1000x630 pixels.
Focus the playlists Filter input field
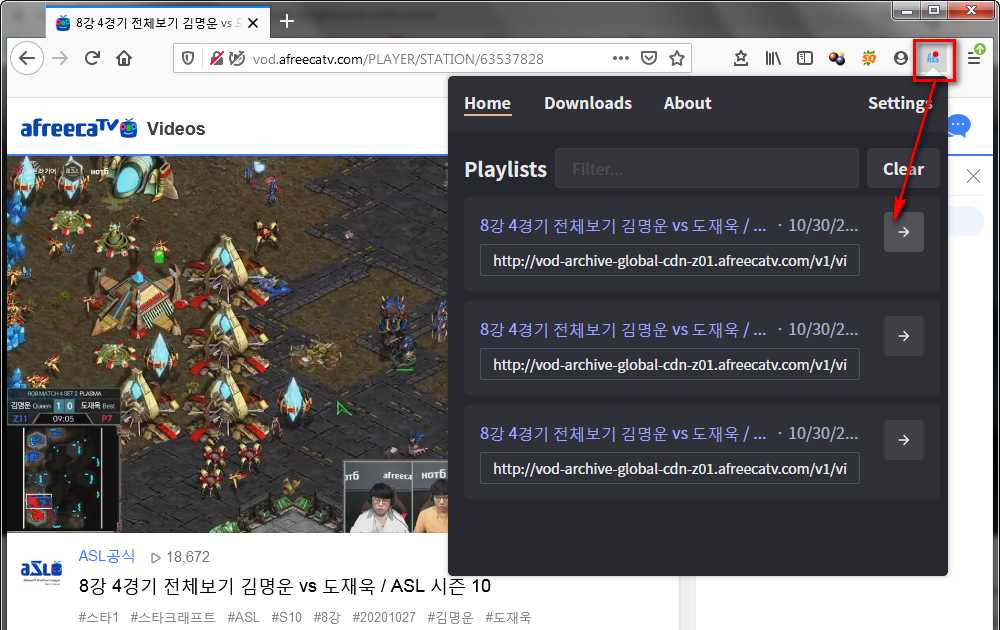707,169
